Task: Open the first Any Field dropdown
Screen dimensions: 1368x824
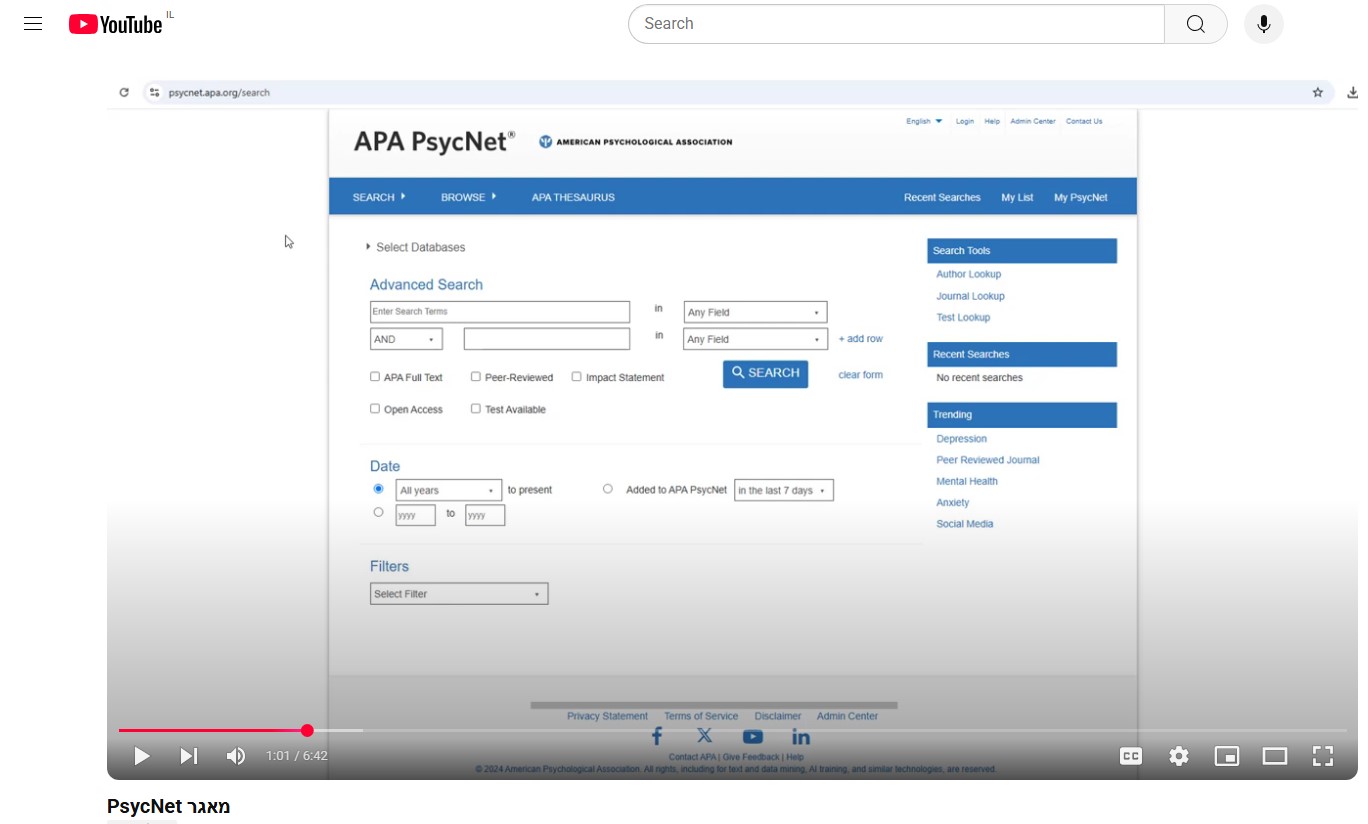Action: pyautogui.click(x=755, y=312)
